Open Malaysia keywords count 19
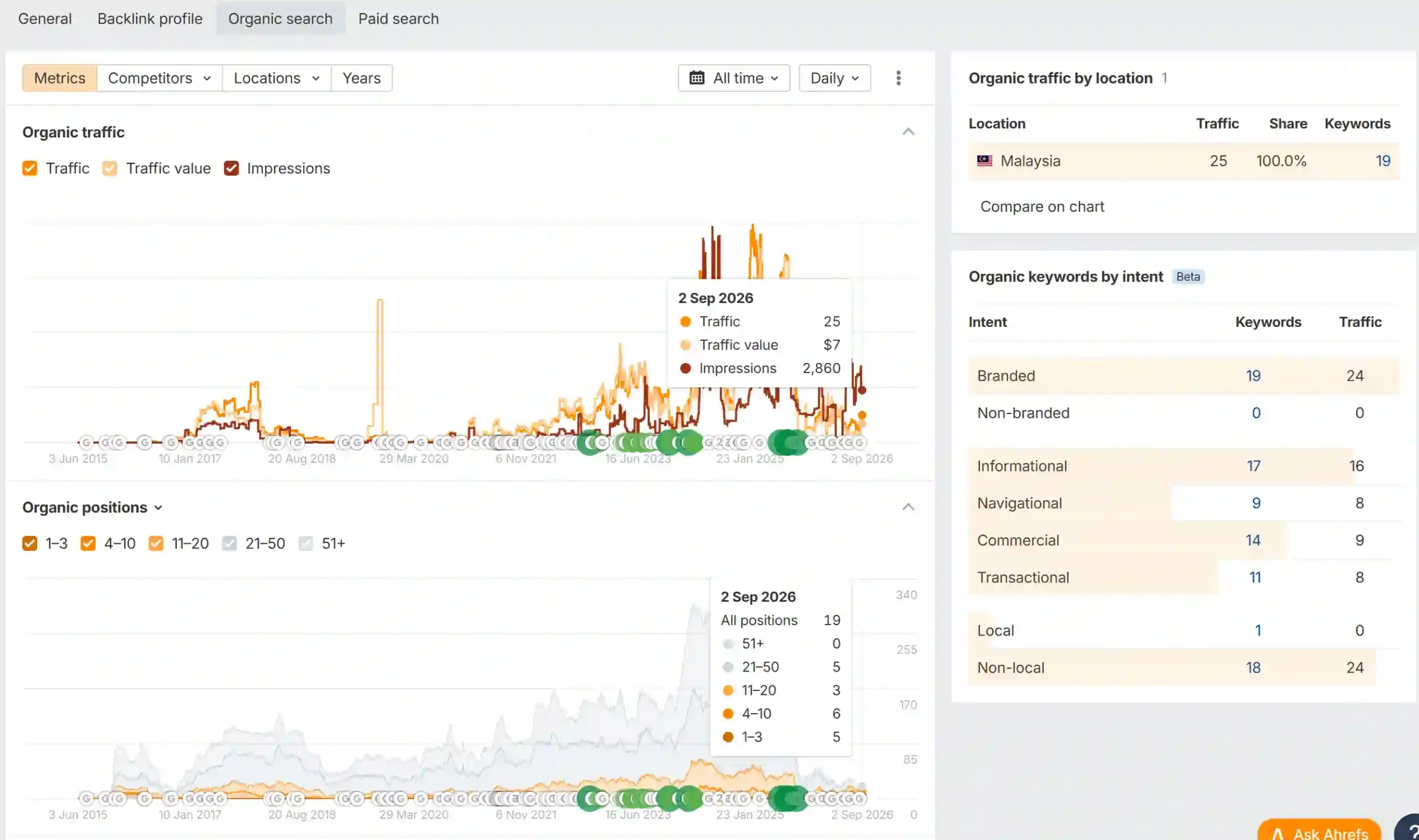The width and height of the screenshot is (1419, 840). click(x=1383, y=161)
